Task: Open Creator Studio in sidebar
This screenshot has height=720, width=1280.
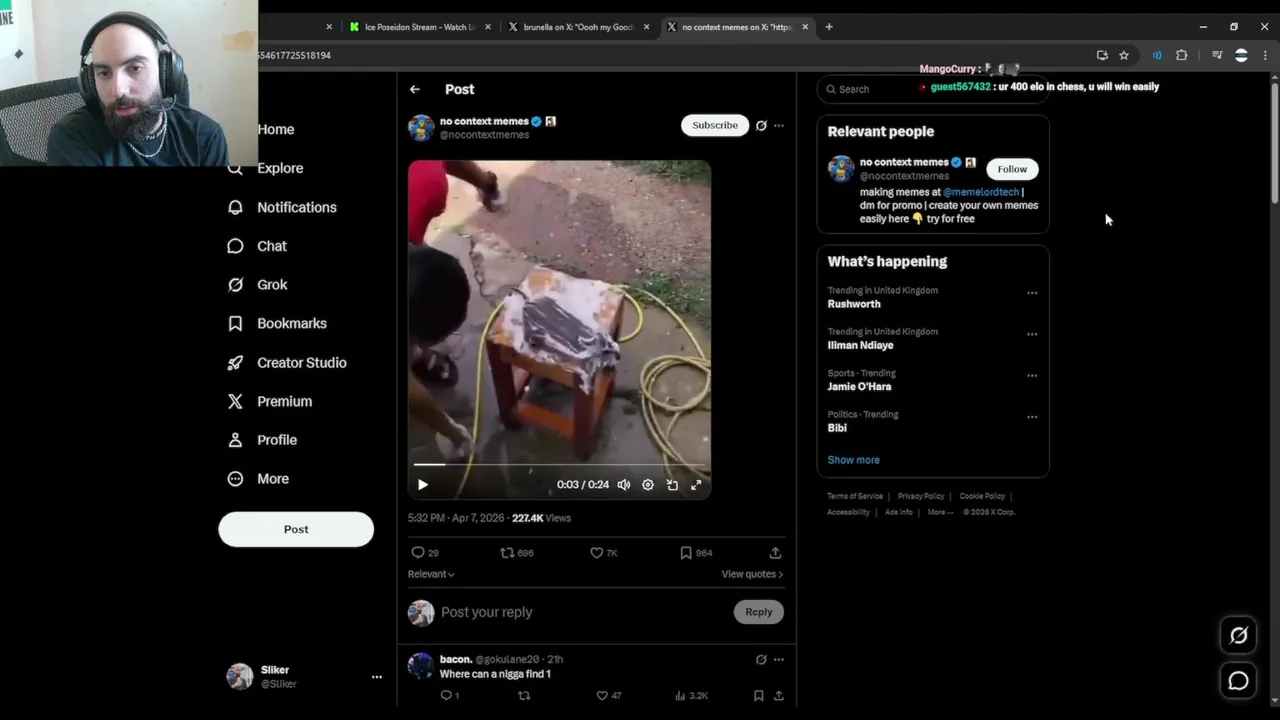Action: pos(287,363)
